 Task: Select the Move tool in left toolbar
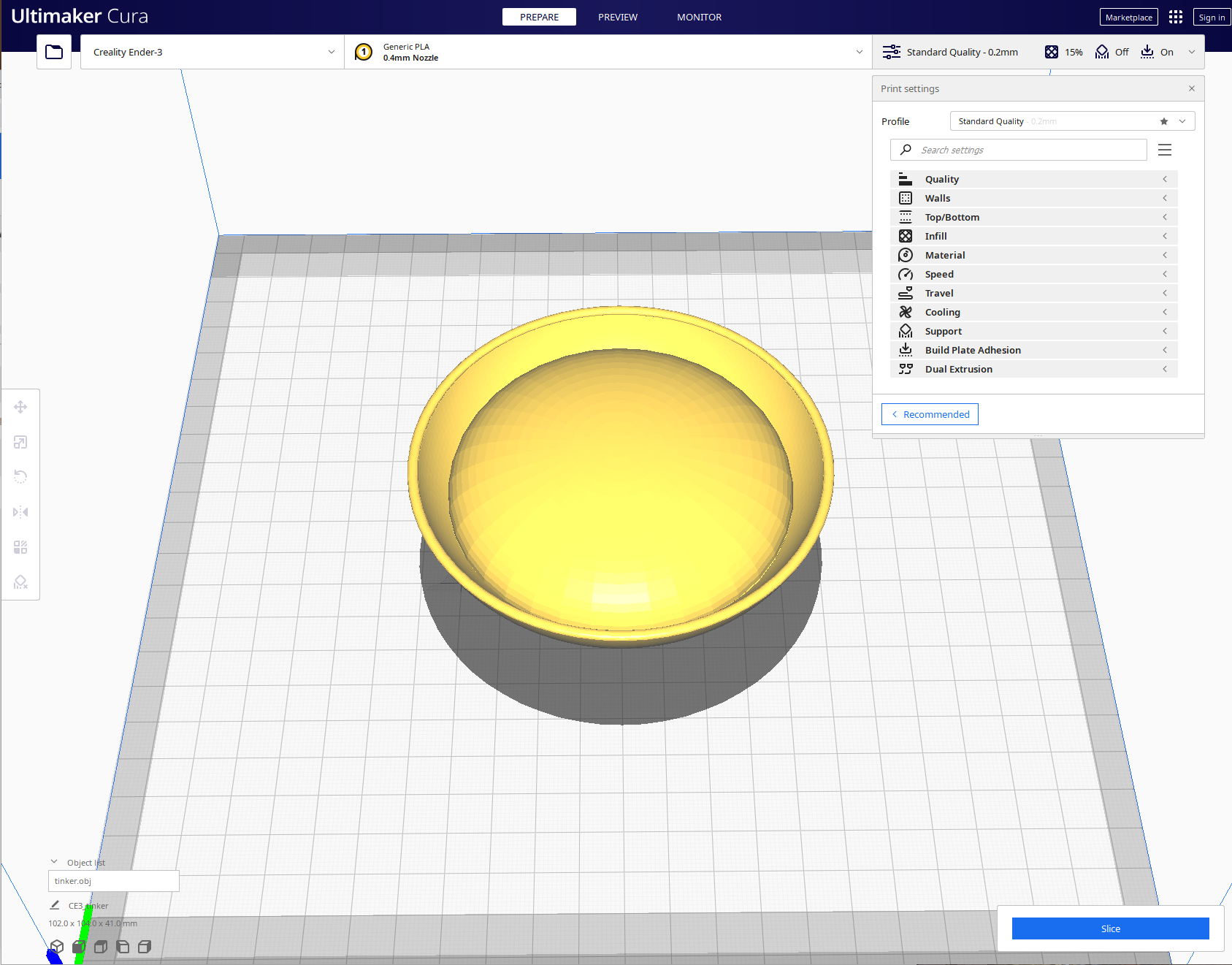pos(20,407)
